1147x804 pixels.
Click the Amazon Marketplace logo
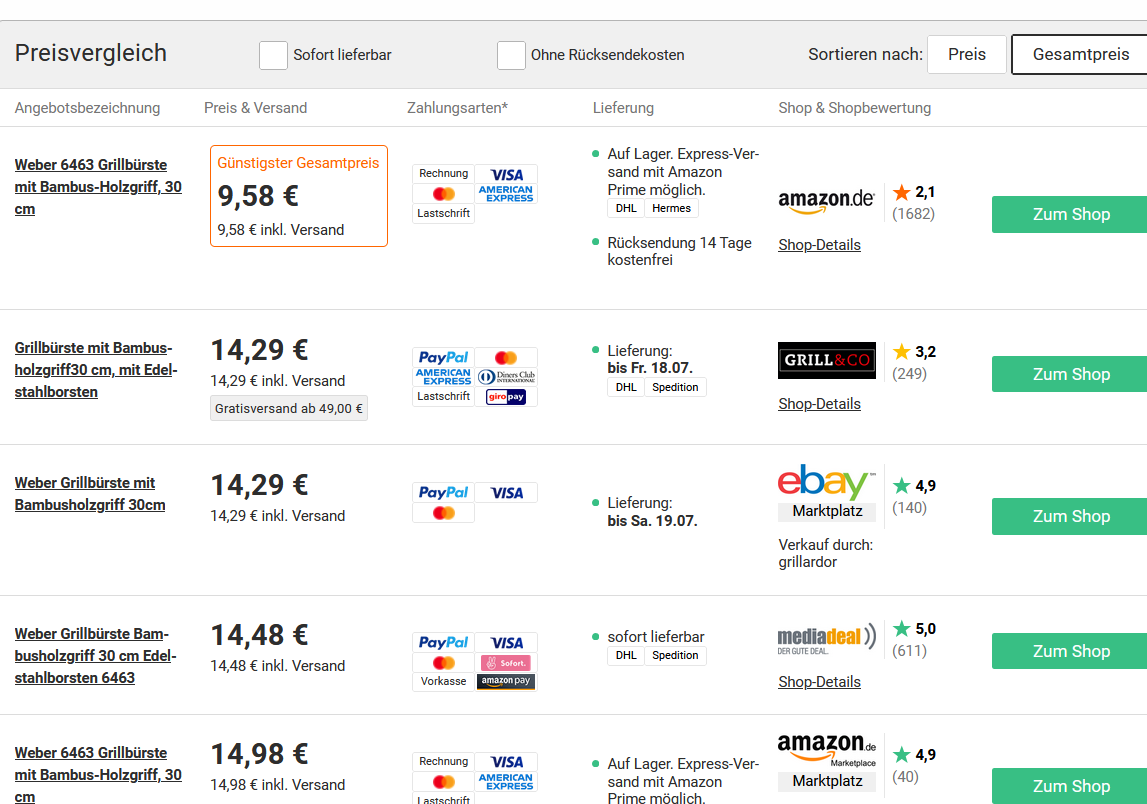click(827, 762)
